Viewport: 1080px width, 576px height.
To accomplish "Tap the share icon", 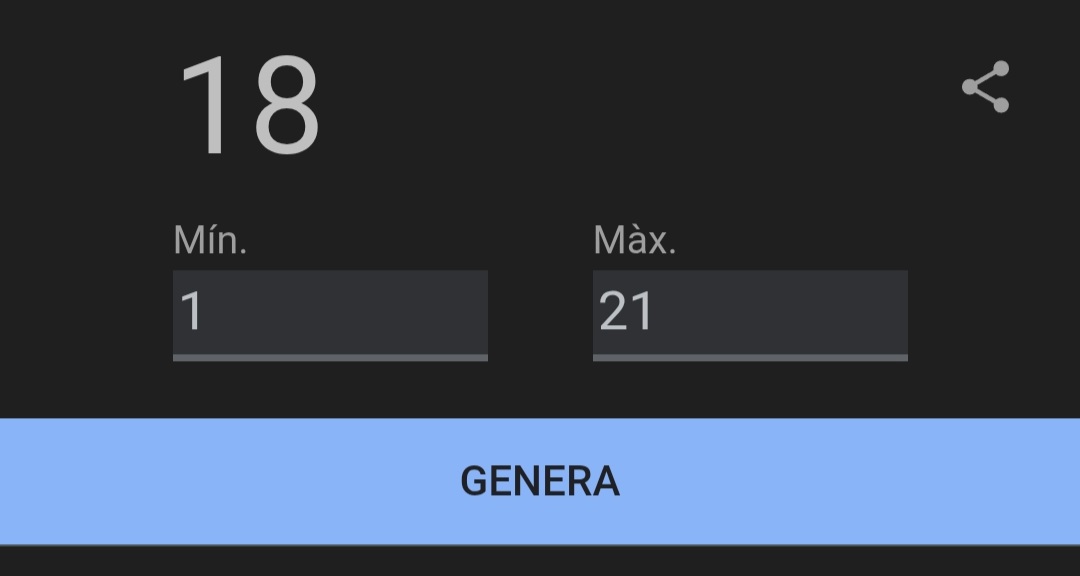I will coord(986,87).
